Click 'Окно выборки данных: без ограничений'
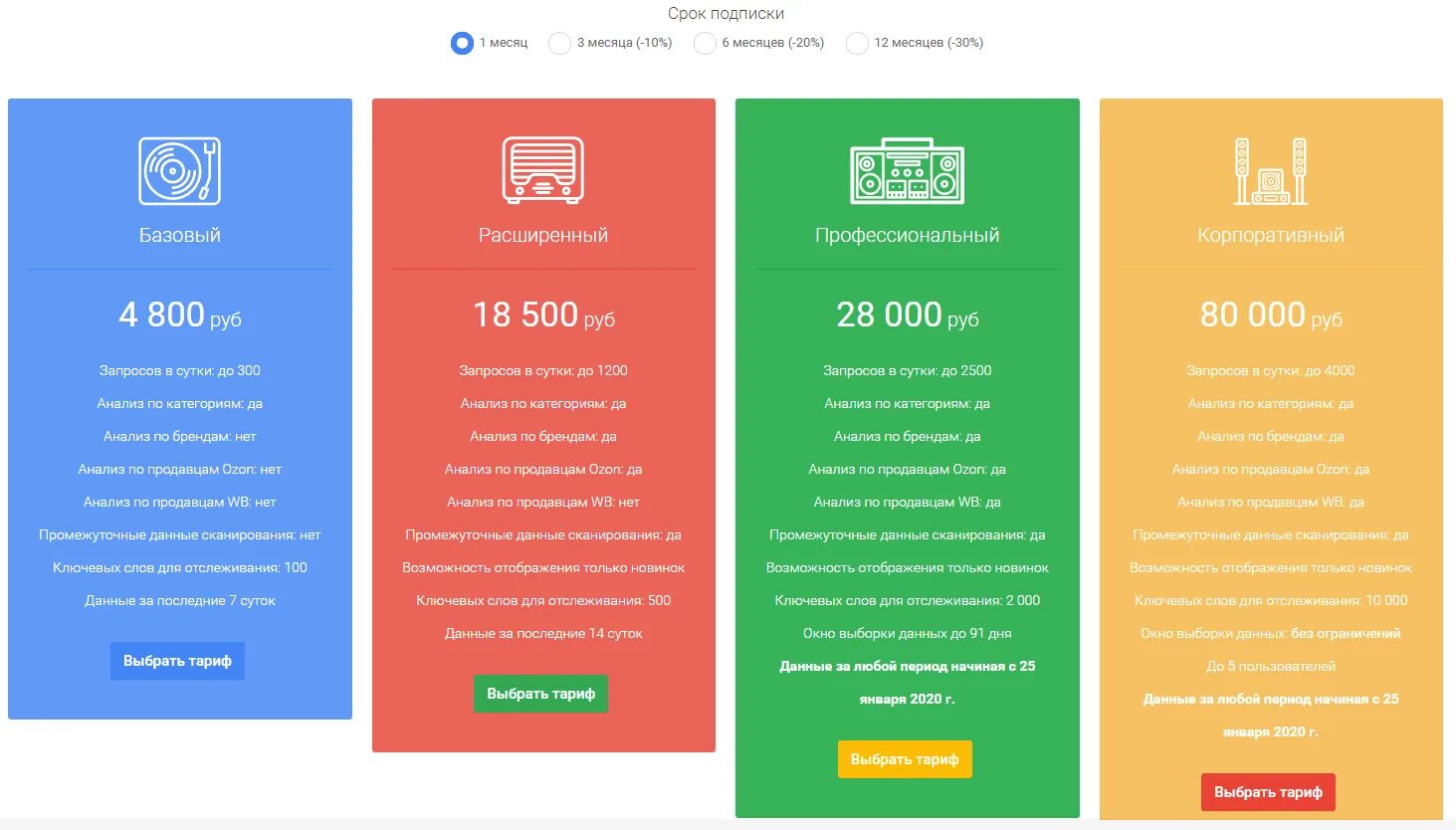Viewport: 1456px width, 830px height. 1271,633
